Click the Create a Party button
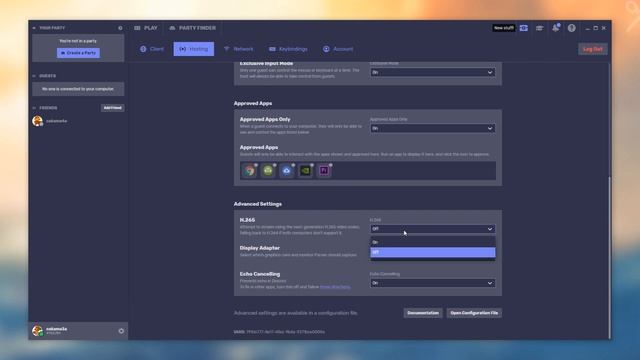 [x=78, y=53]
